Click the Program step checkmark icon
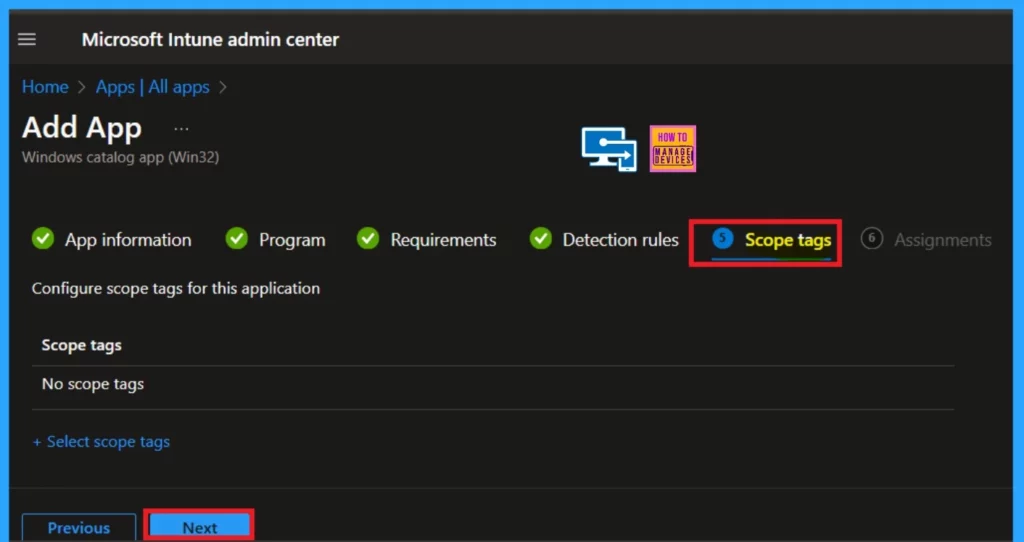The width and height of the screenshot is (1024, 542). [236, 239]
